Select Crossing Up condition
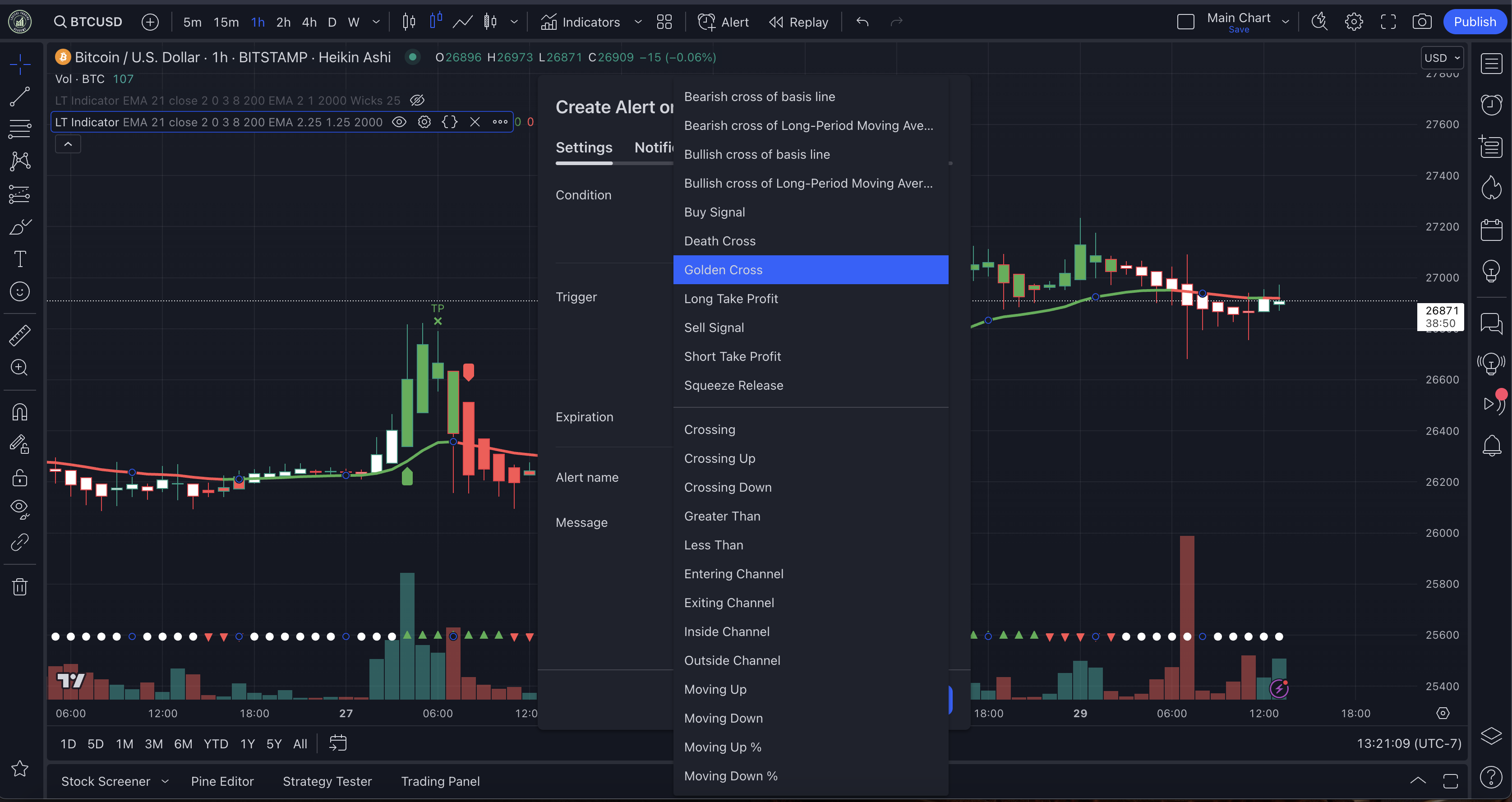 tap(811, 458)
